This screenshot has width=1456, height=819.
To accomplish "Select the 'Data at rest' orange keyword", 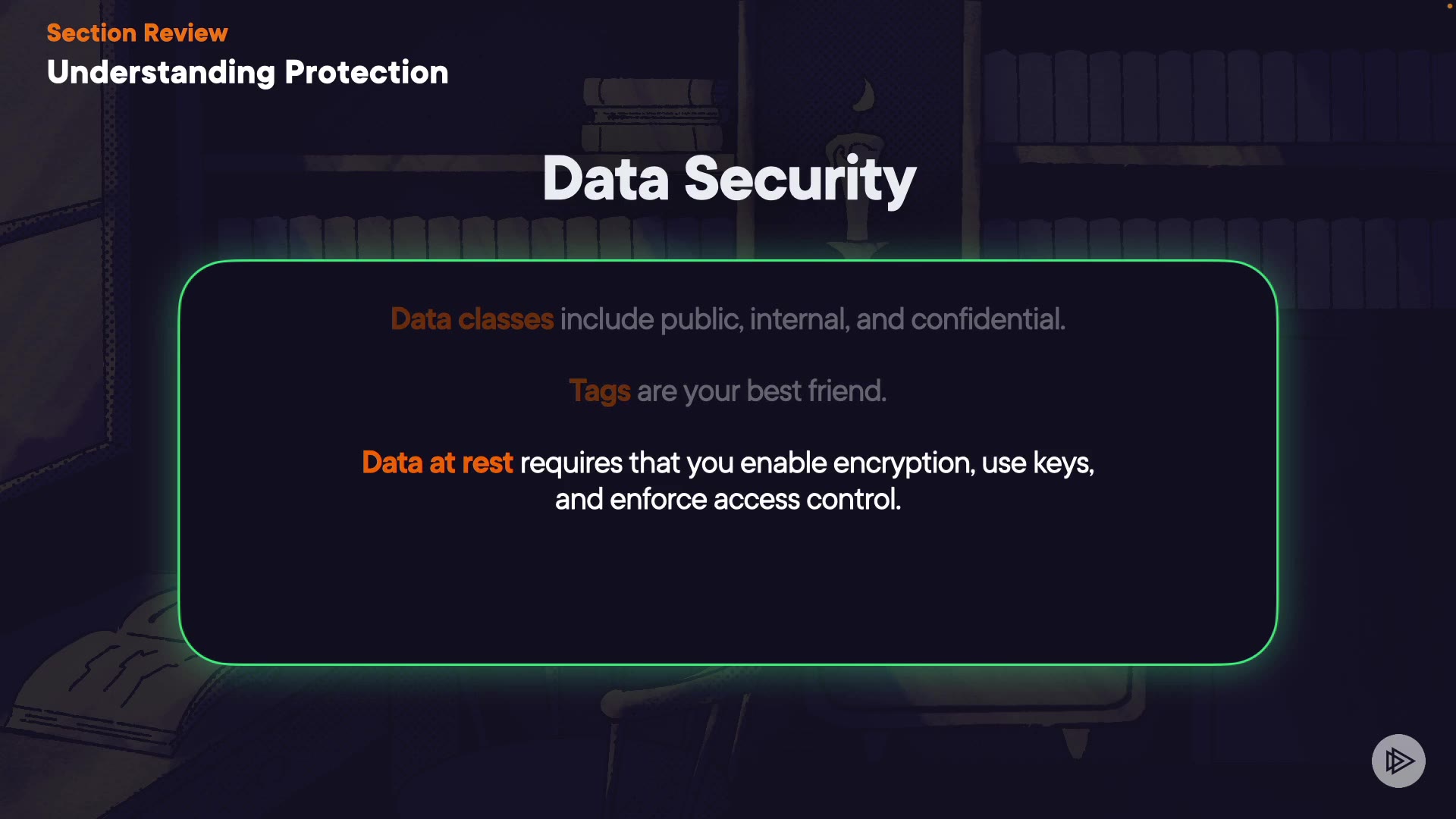I will 438,463.
